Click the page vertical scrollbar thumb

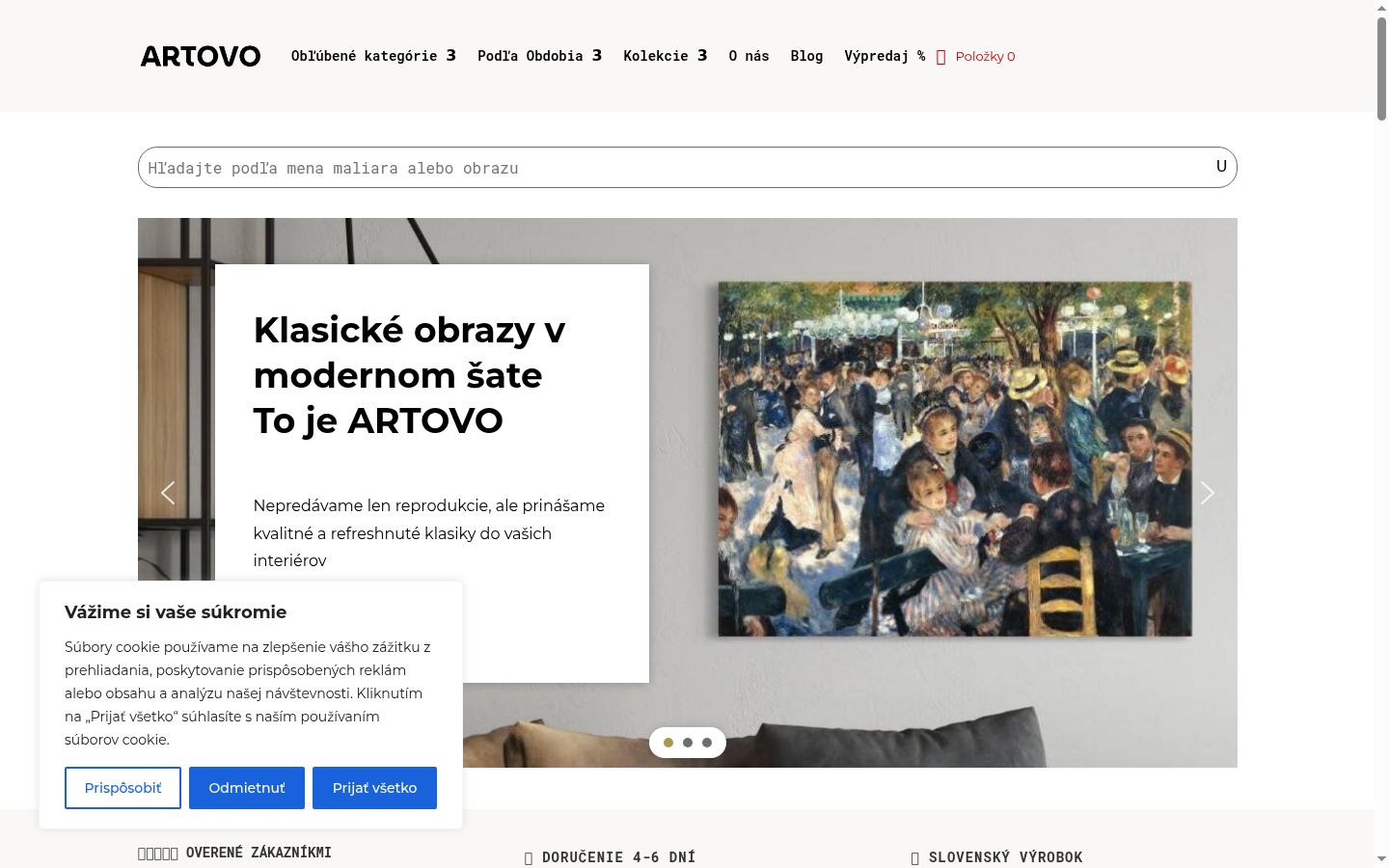point(1381,68)
